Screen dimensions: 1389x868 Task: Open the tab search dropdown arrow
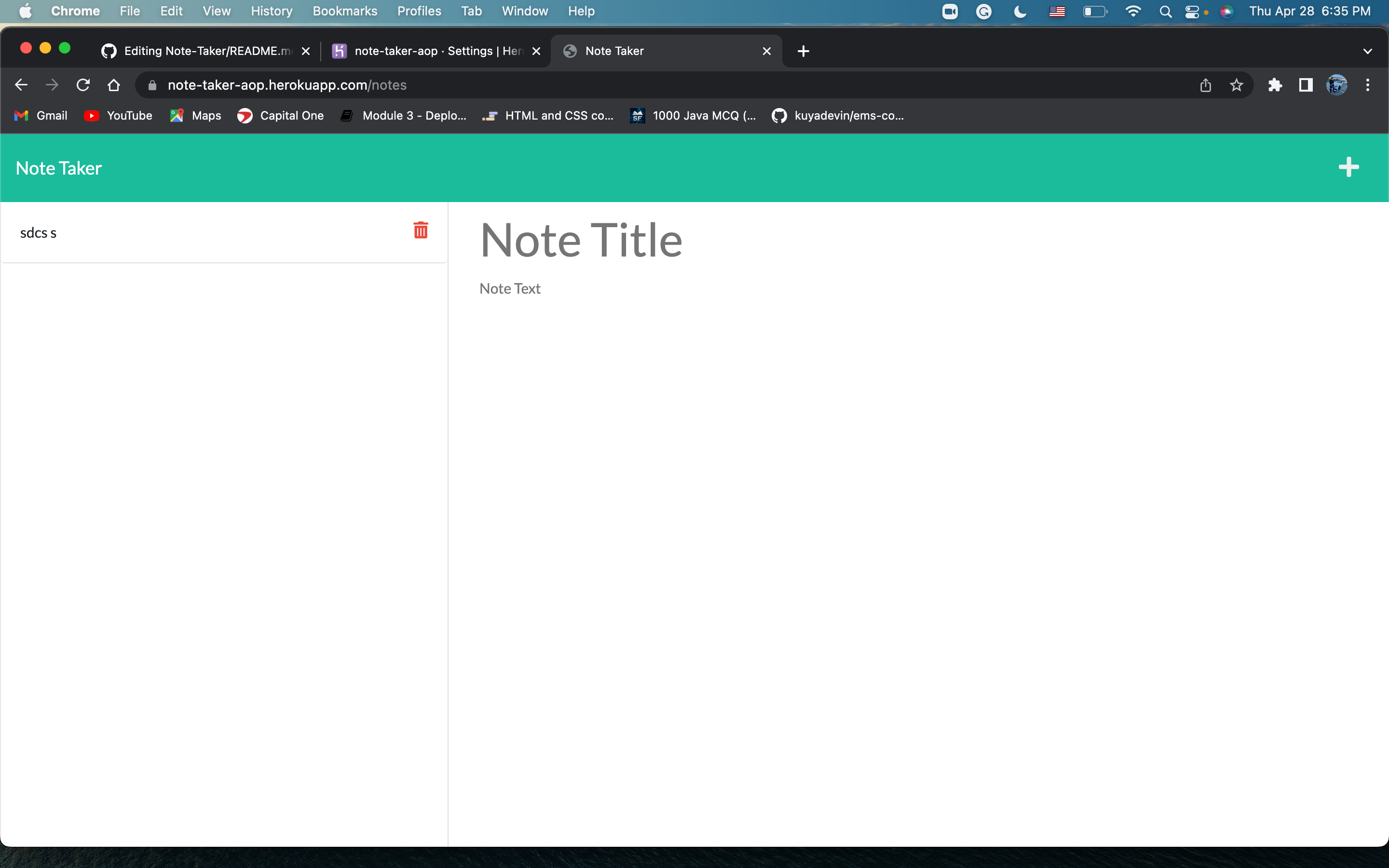click(1368, 51)
